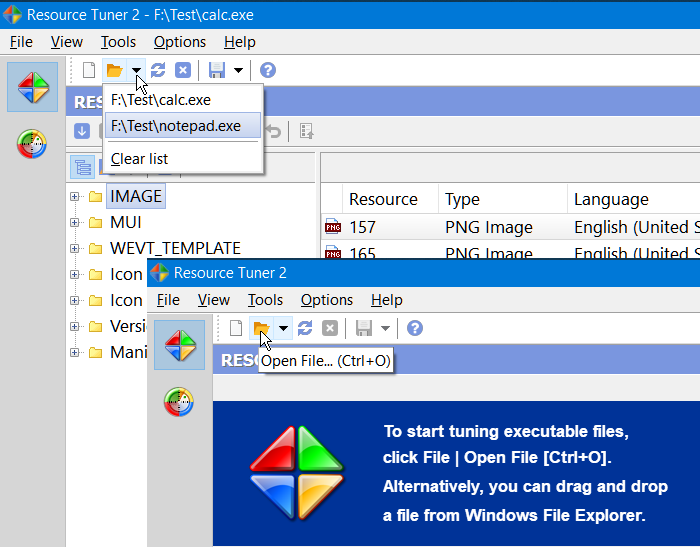Click blue down-arrow icon in resource toolbar

[82, 131]
